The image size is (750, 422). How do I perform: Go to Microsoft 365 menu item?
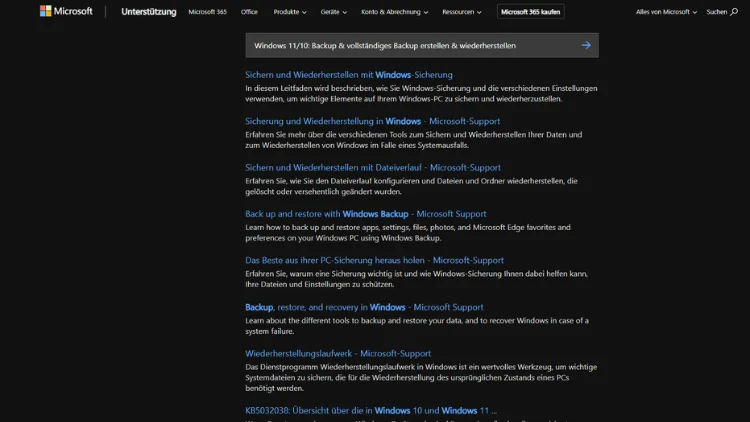[207, 11]
